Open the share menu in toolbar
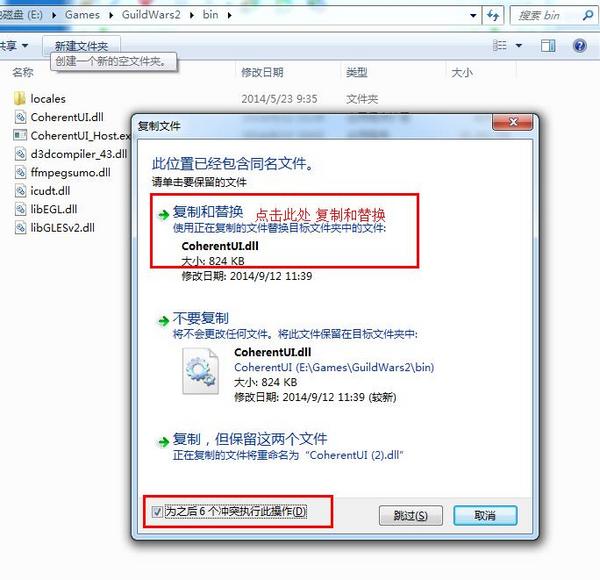 (x=15, y=46)
